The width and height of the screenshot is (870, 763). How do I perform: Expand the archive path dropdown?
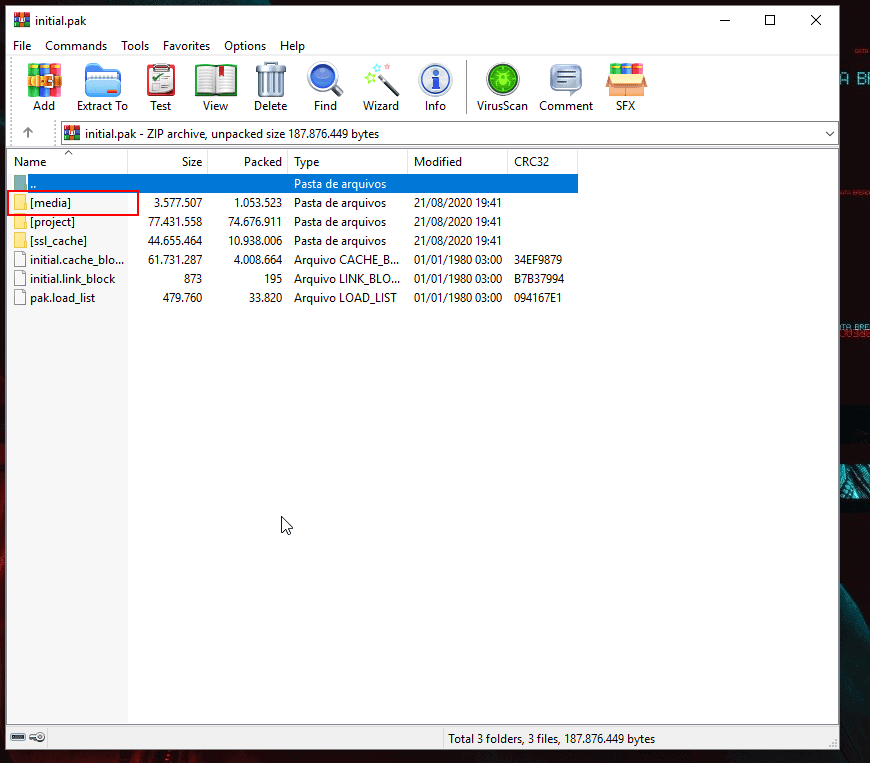[x=830, y=134]
